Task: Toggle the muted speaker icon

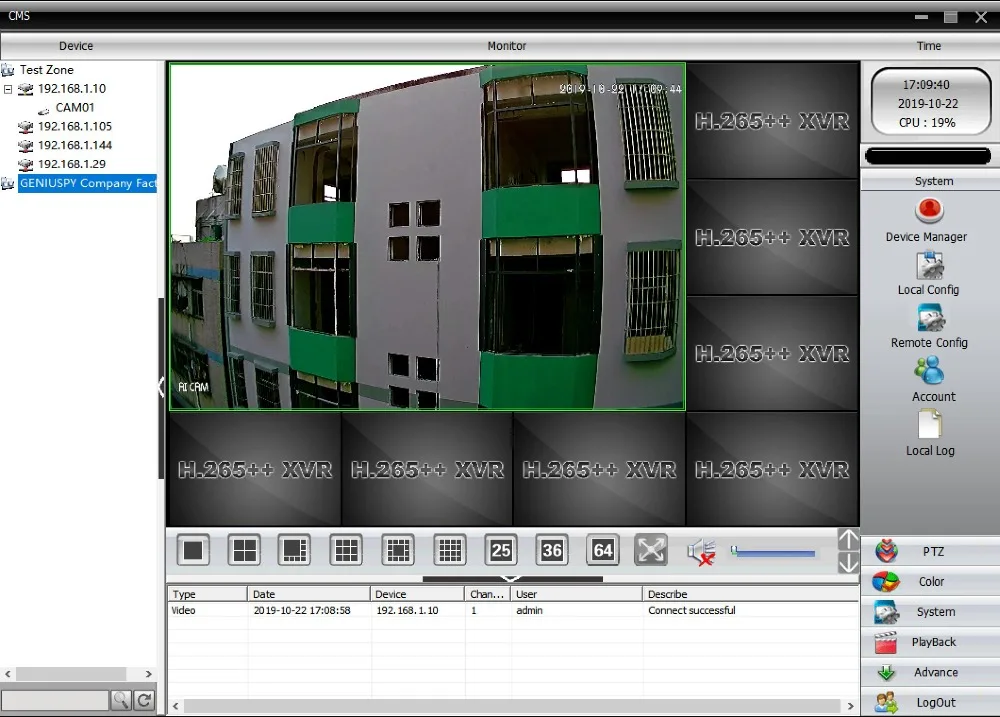Action: (702, 551)
